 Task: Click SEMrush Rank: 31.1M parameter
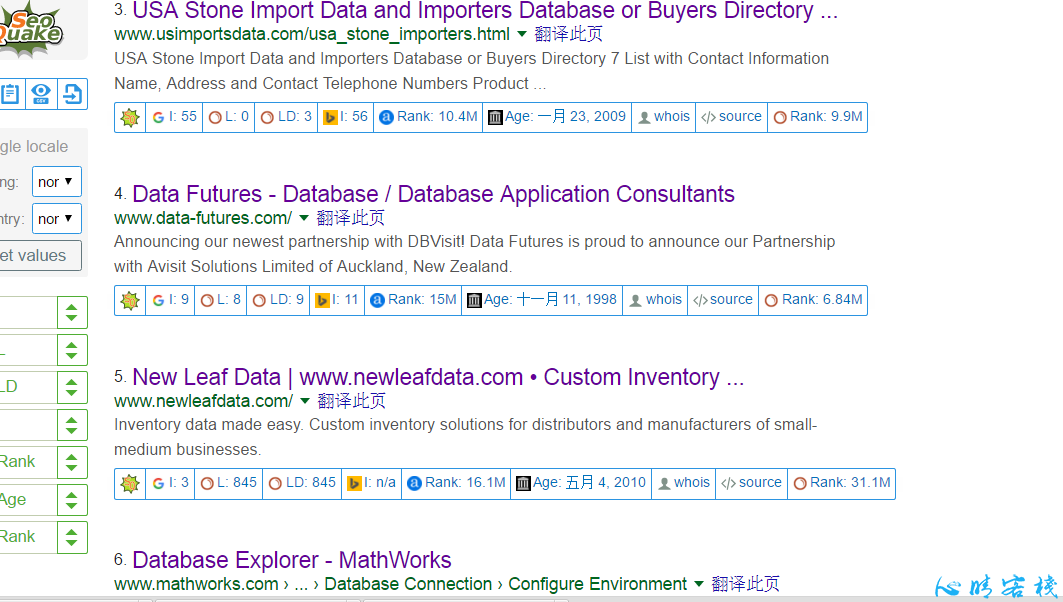pos(842,483)
